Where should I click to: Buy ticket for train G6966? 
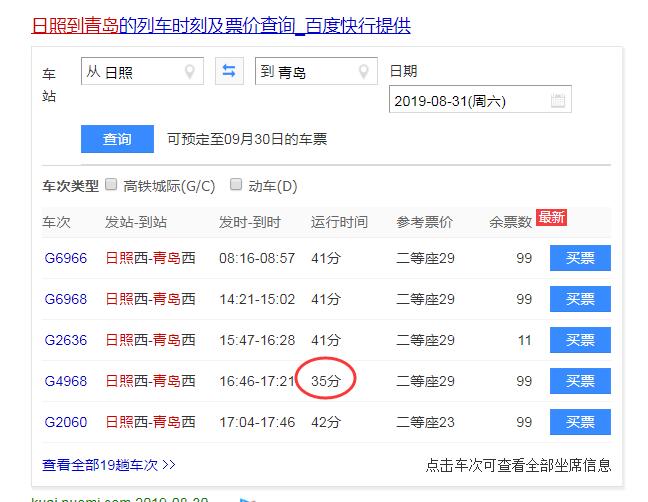580,258
